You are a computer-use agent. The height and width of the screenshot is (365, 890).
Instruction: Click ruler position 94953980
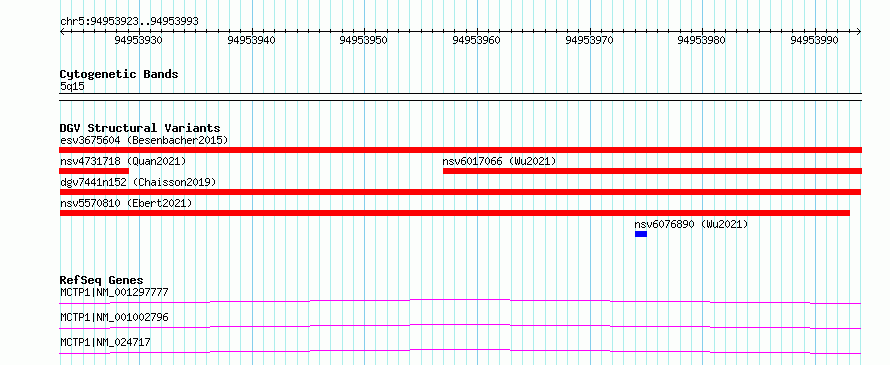(x=702, y=40)
